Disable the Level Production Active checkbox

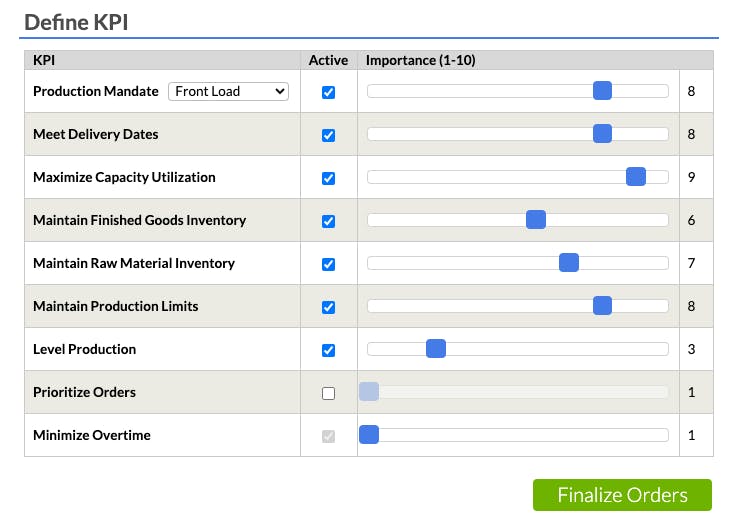point(328,350)
